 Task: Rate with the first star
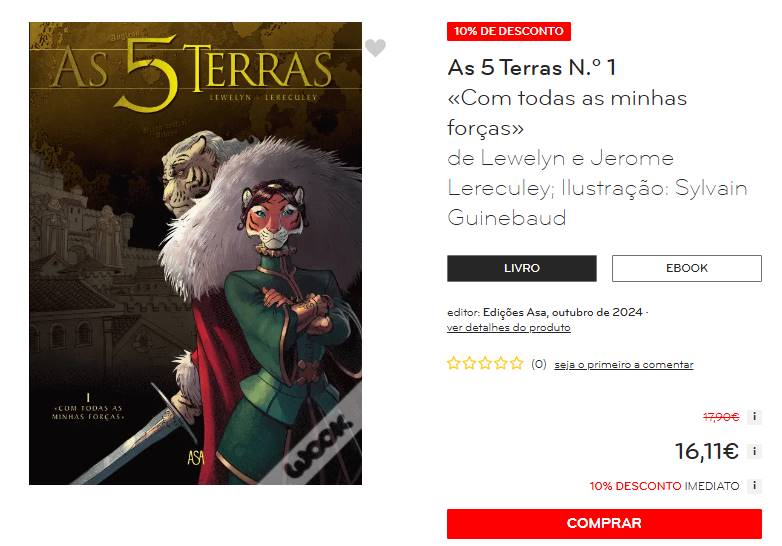[x=453, y=363]
